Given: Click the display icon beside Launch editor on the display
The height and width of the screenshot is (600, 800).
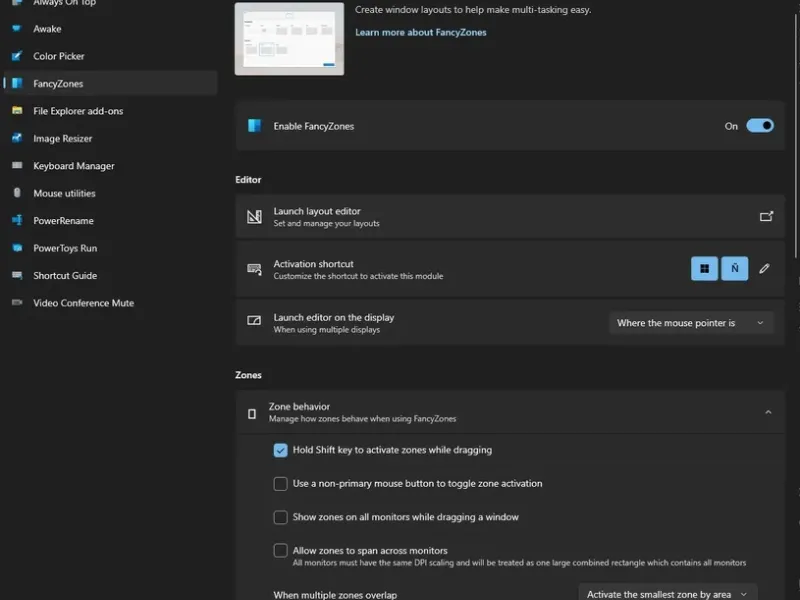Looking at the screenshot, I should point(254,320).
